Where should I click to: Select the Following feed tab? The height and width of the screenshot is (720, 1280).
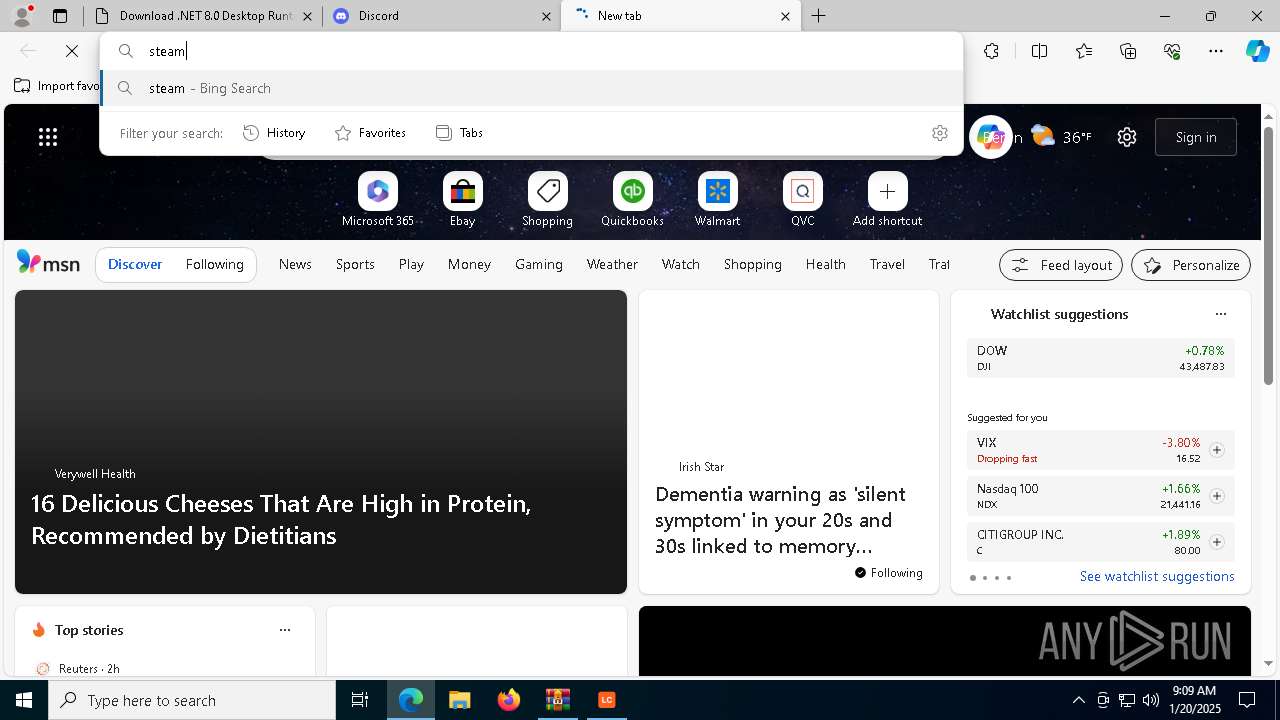tap(214, 264)
